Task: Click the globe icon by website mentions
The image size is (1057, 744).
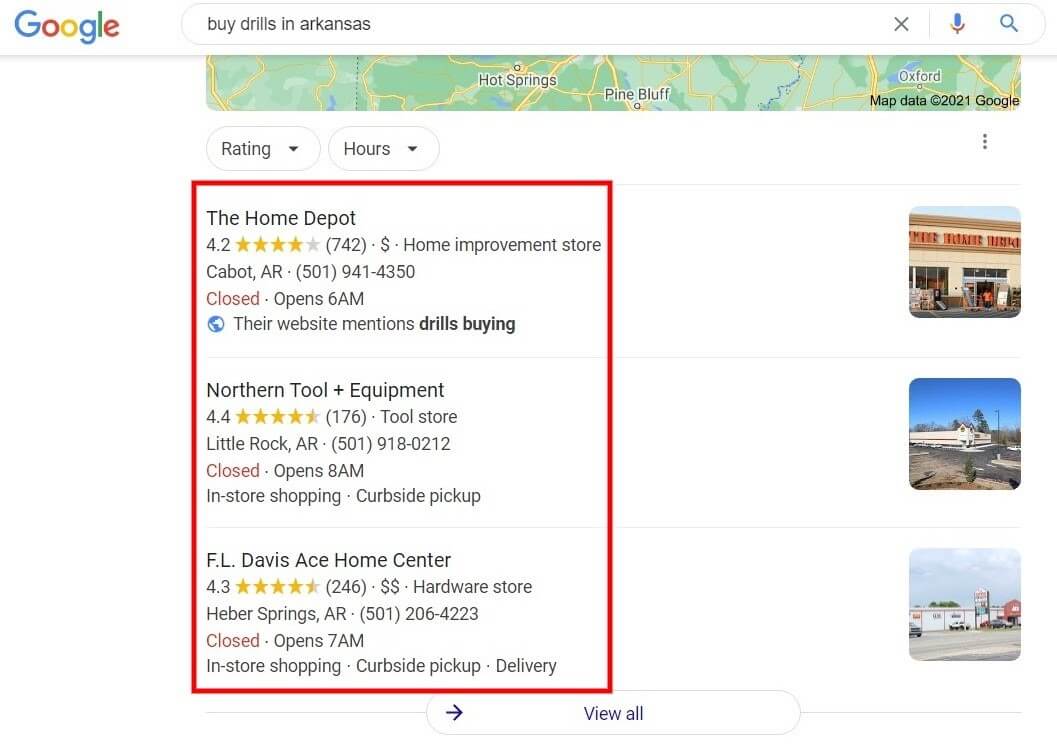Action: (x=216, y=324)
